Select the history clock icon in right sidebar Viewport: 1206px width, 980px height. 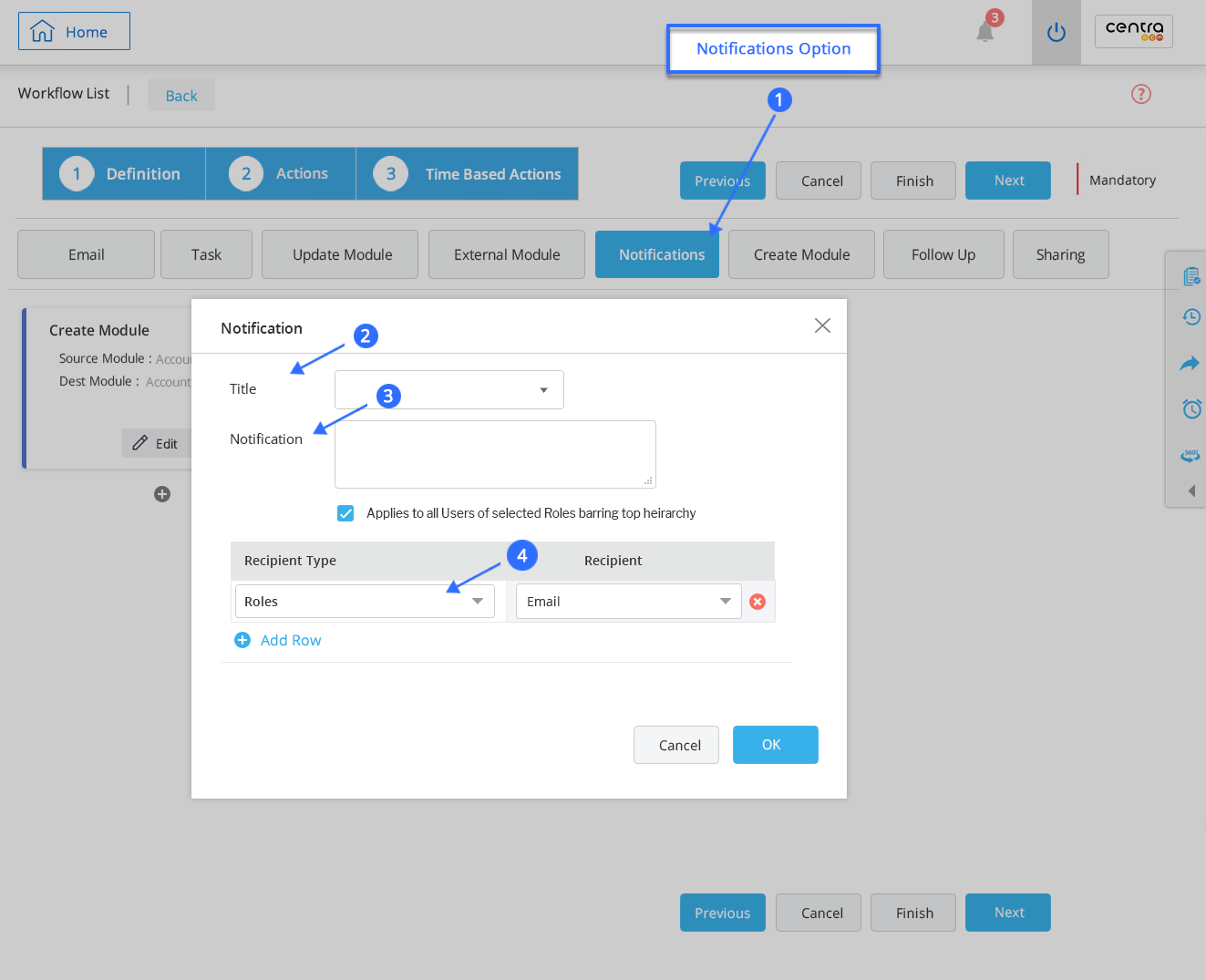pyautogui.click(x=1191, y=317)
